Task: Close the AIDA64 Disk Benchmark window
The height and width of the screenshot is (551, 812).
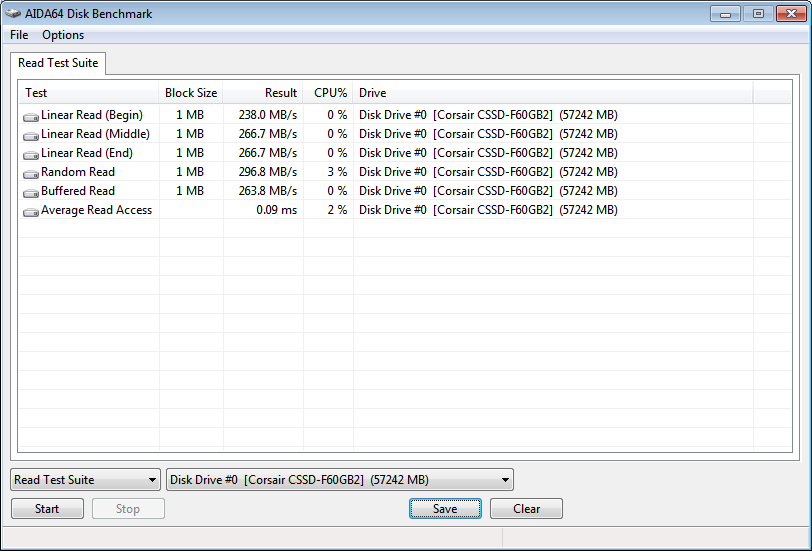Action: (x=791, y=14)
